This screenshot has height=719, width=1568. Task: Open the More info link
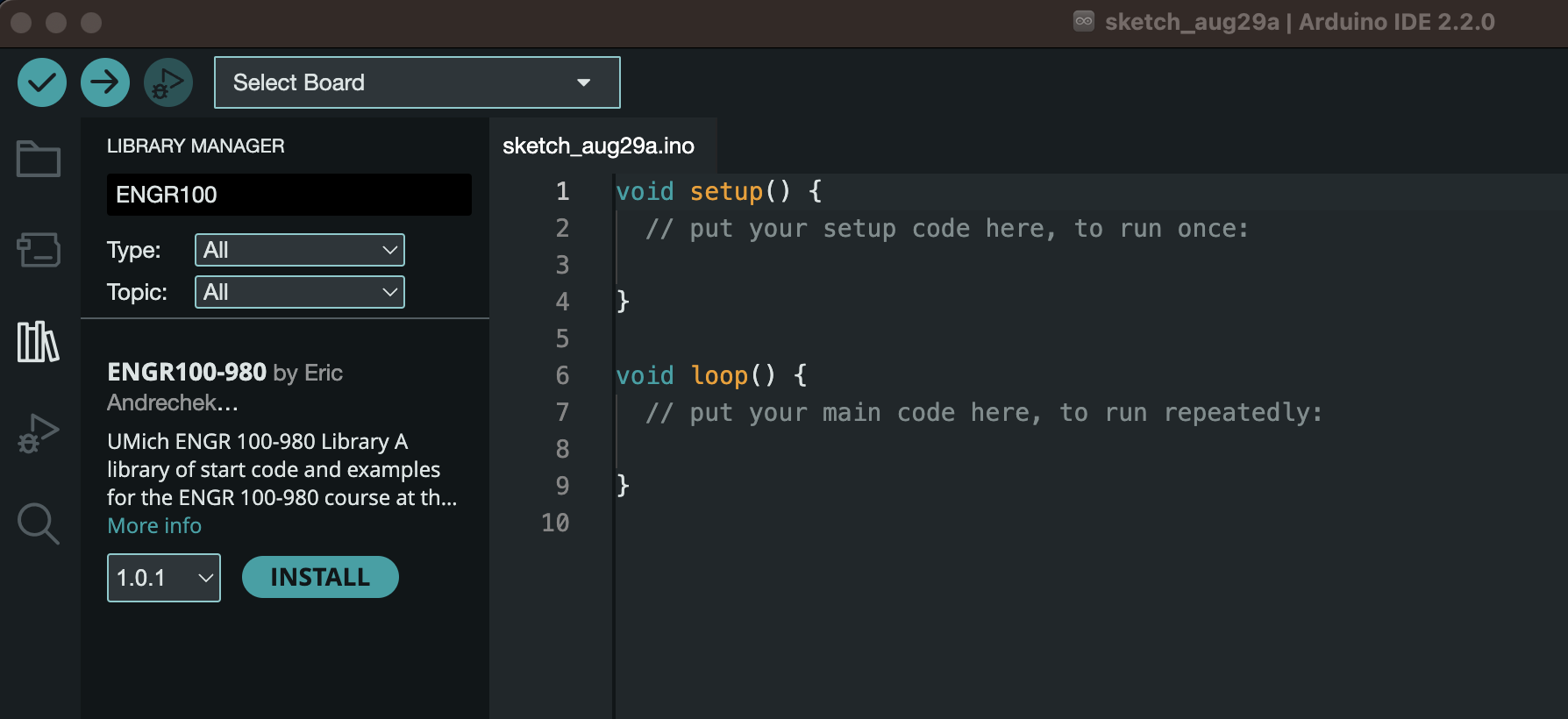154,525
